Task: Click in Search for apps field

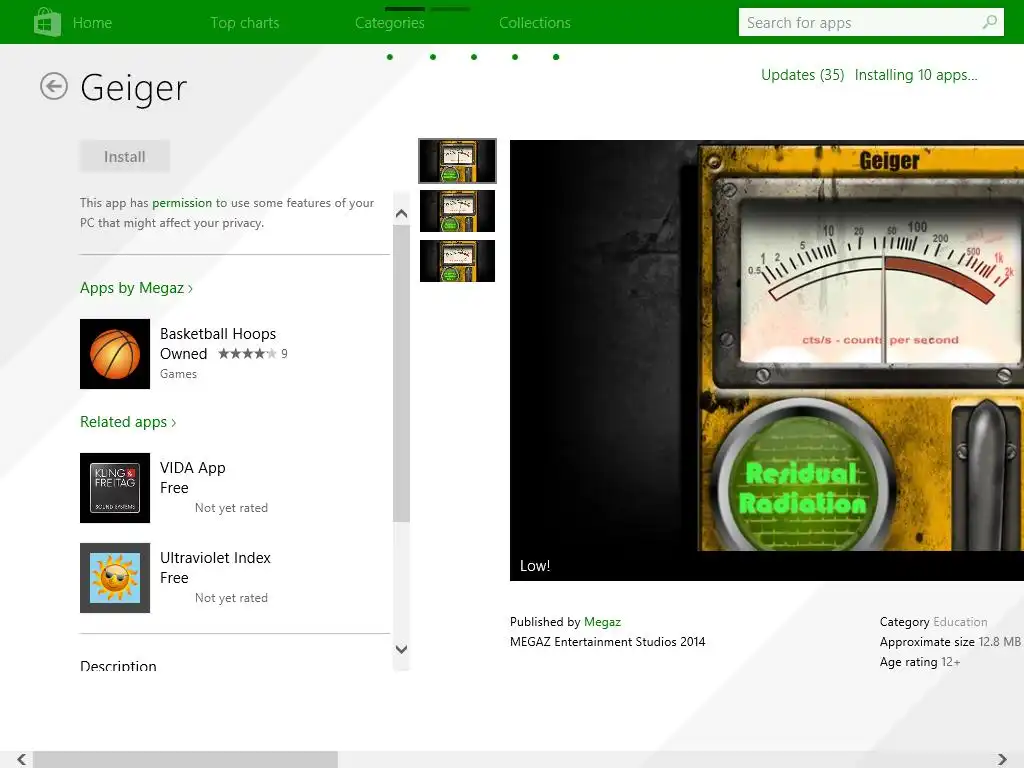Action: (x=871, y=22)
